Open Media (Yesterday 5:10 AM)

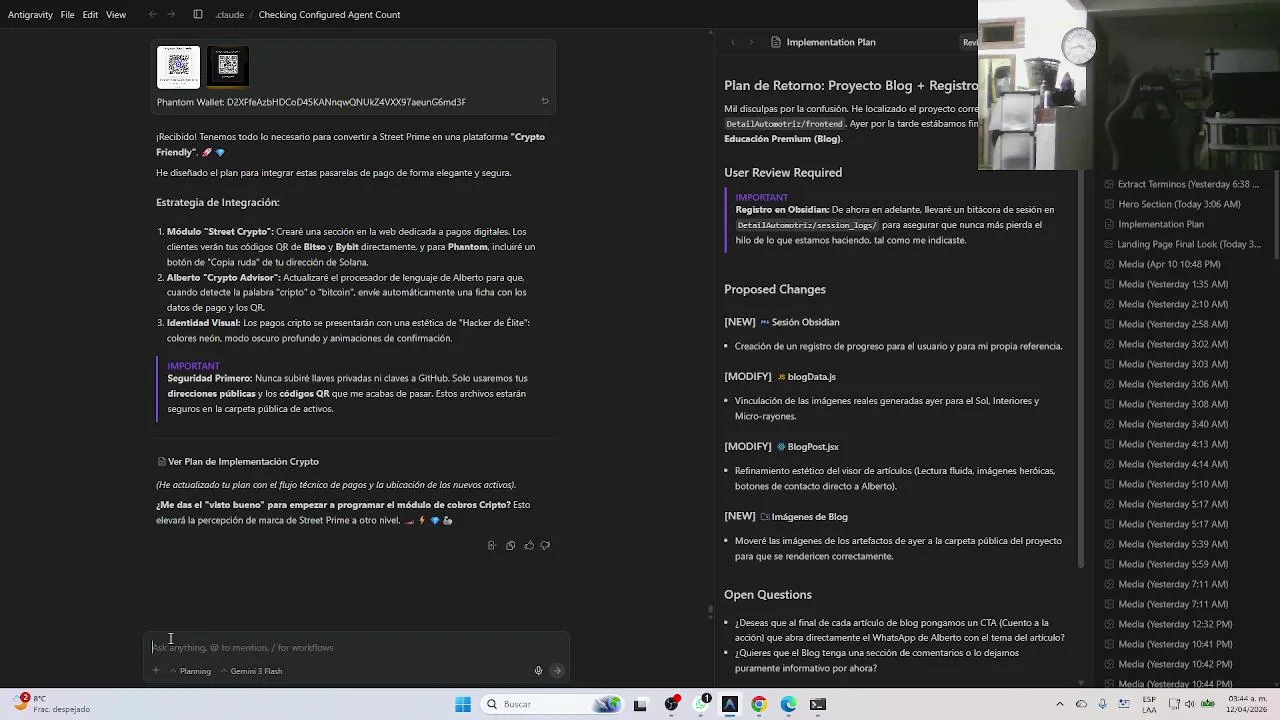click(1166, 484)
